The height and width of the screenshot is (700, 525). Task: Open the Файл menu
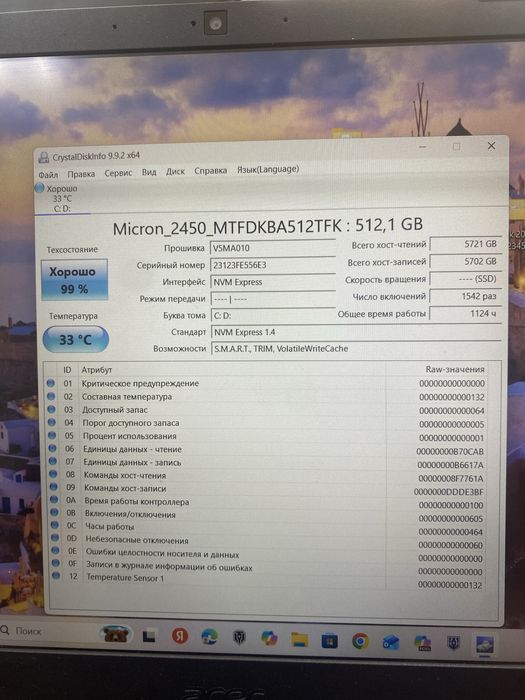[48, 175]
